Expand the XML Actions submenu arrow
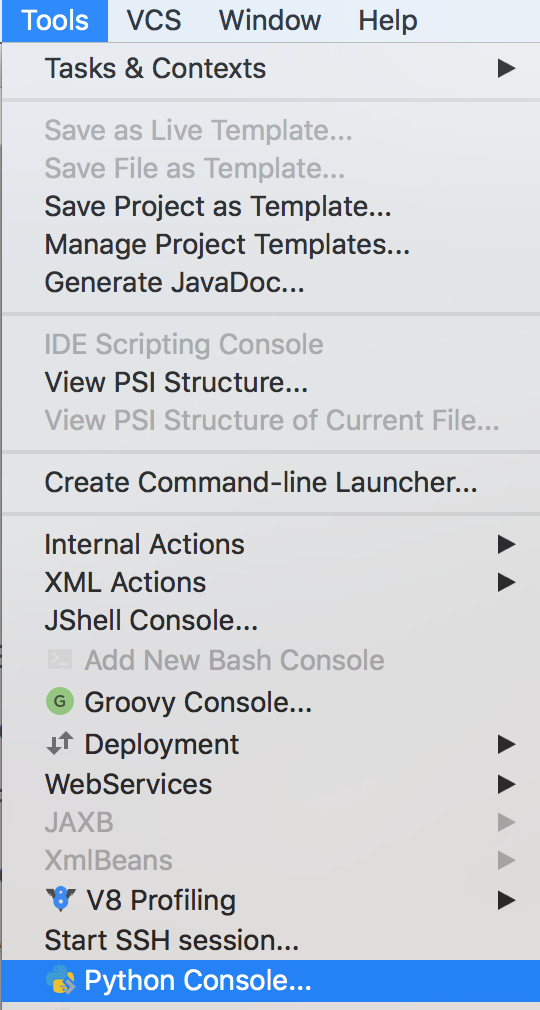The height and width of the screenshot is (1010, 540). pyautogui.click(x=506, y=582)
